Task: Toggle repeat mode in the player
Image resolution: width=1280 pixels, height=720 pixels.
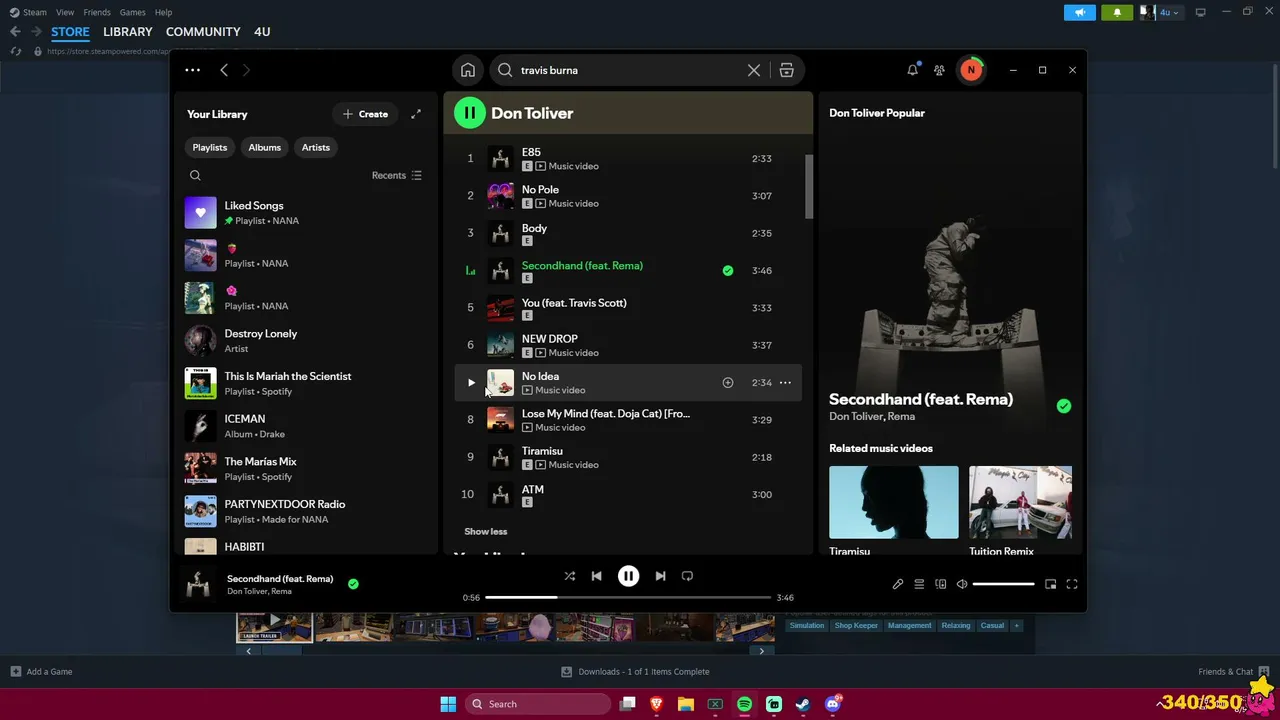Action: (x=687, y=576)
